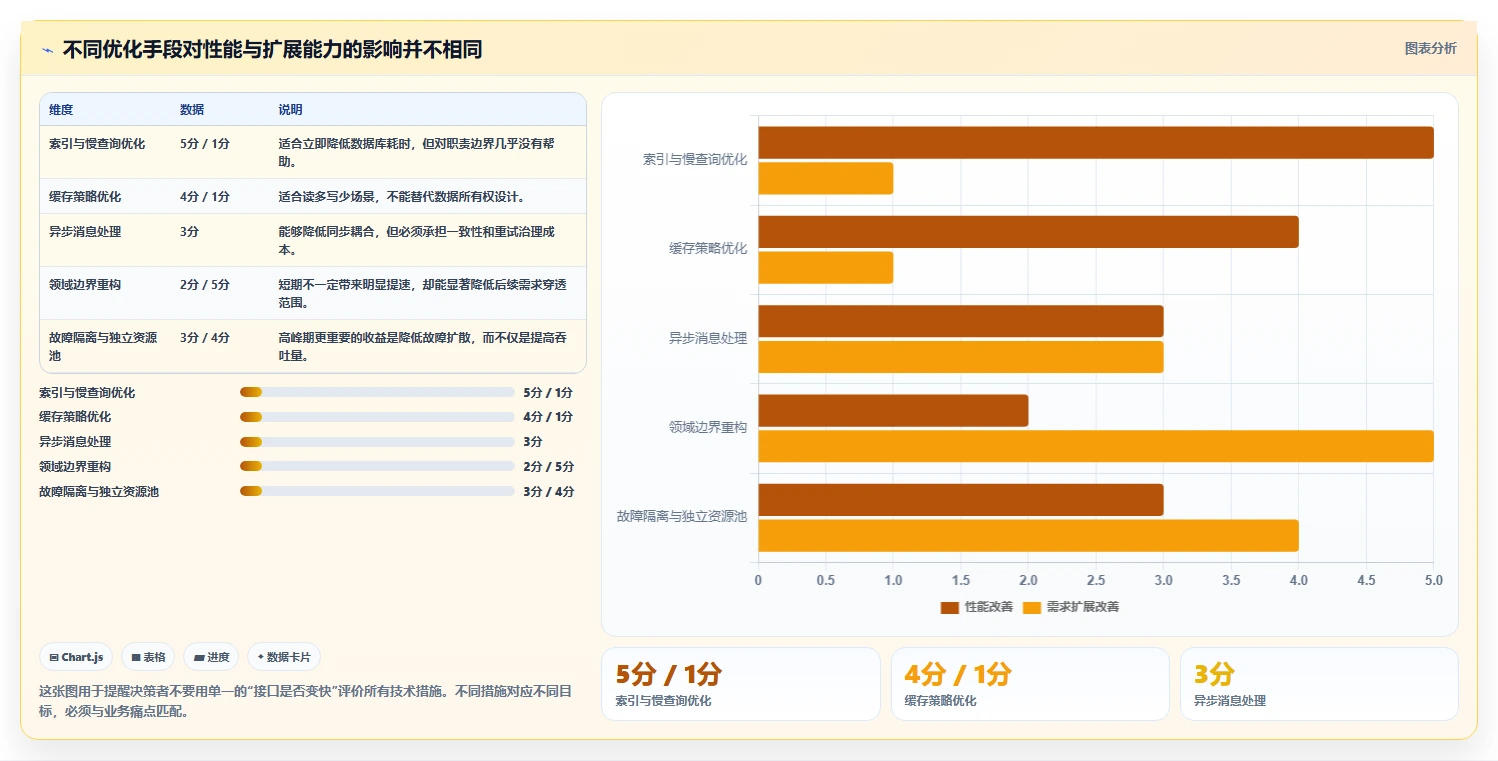Click the chart axis label 缓存策略优化

pyautogui.click(x=708, y=248)
